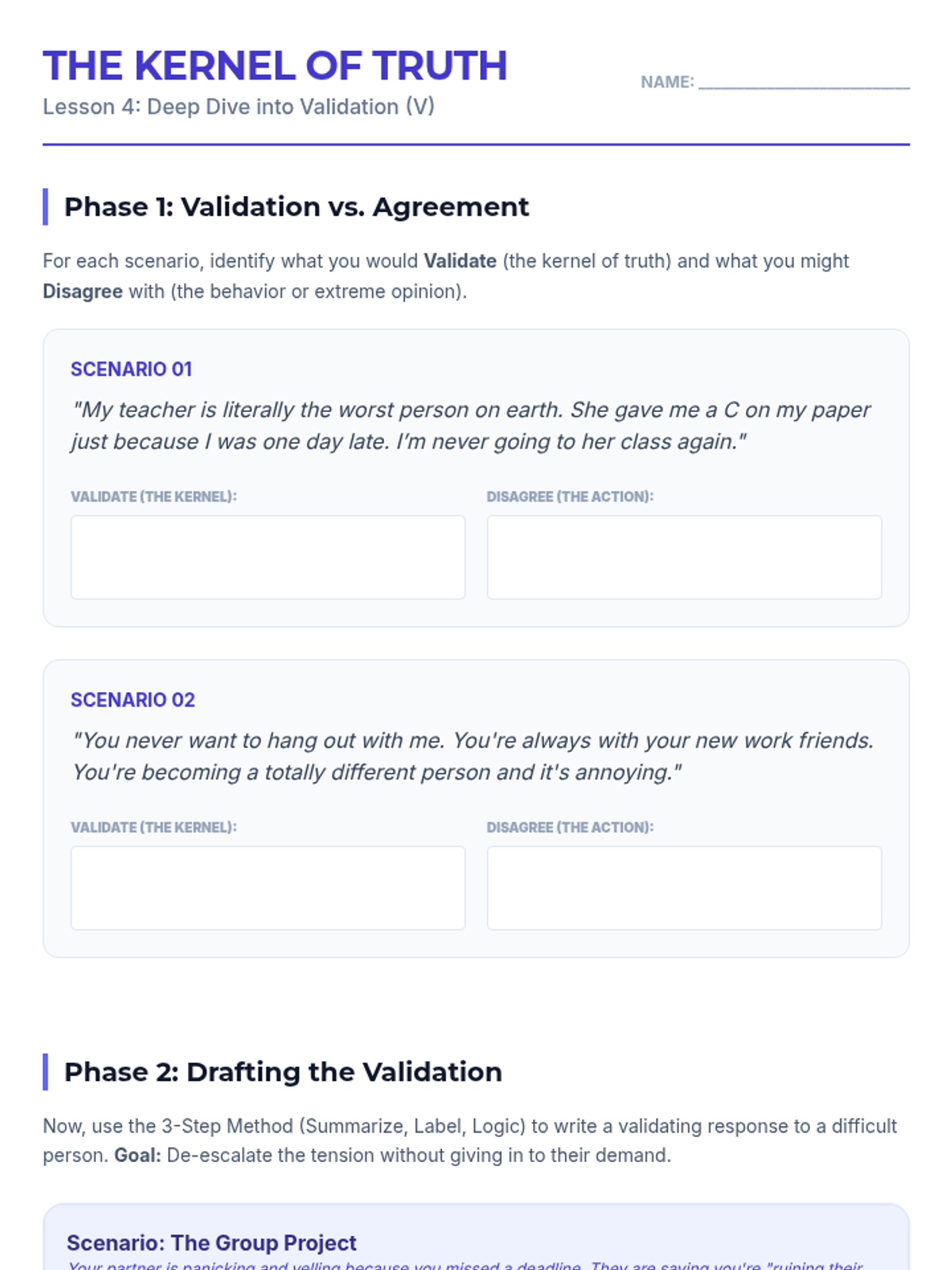Viewport: 952px width, 1270px height.
Task: Click Scenario 01 Disagree (The Action) box
Action: click(684, 557)
